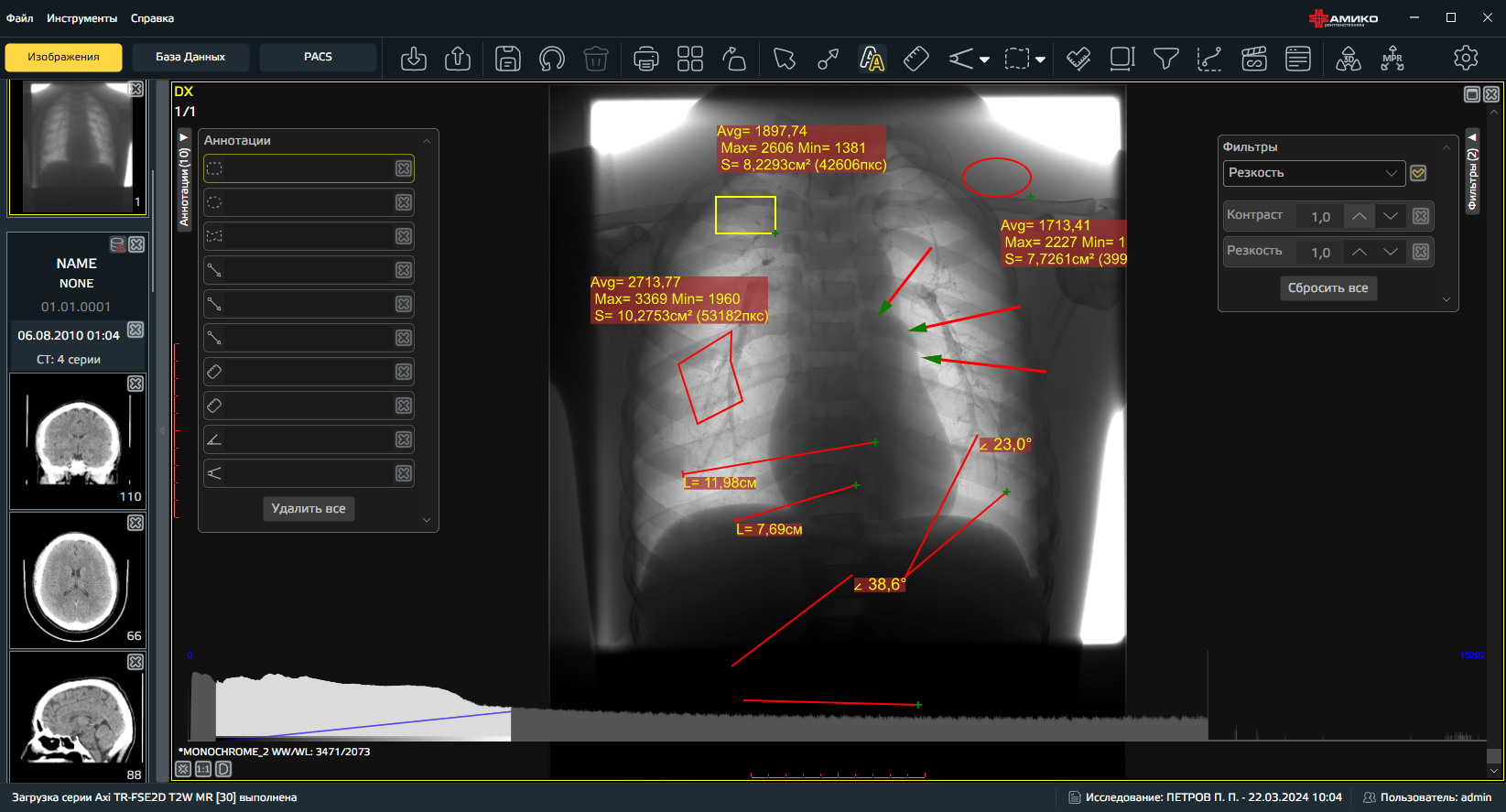
Task: Open the Файл menu
Action: coord(20,18)
